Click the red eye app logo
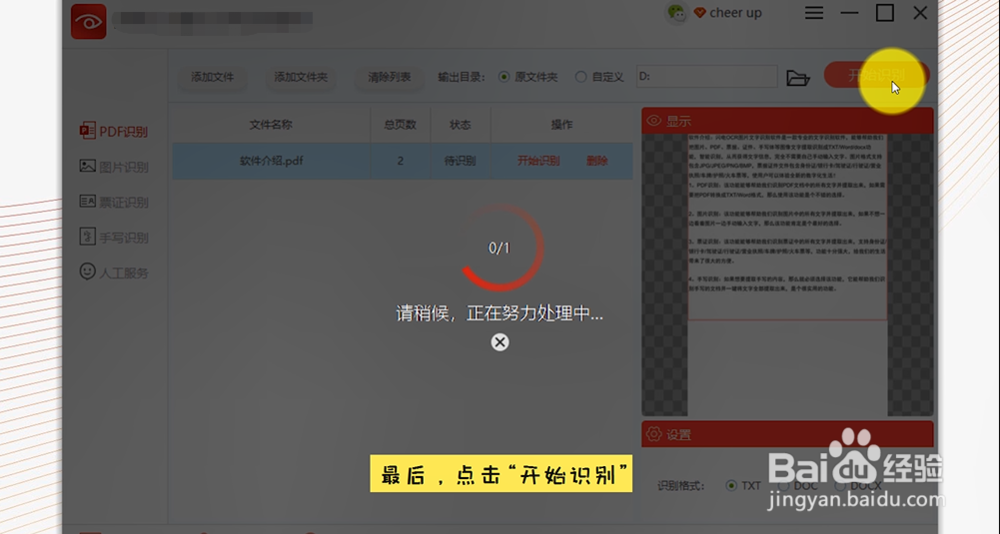 (x=89, y=22)
